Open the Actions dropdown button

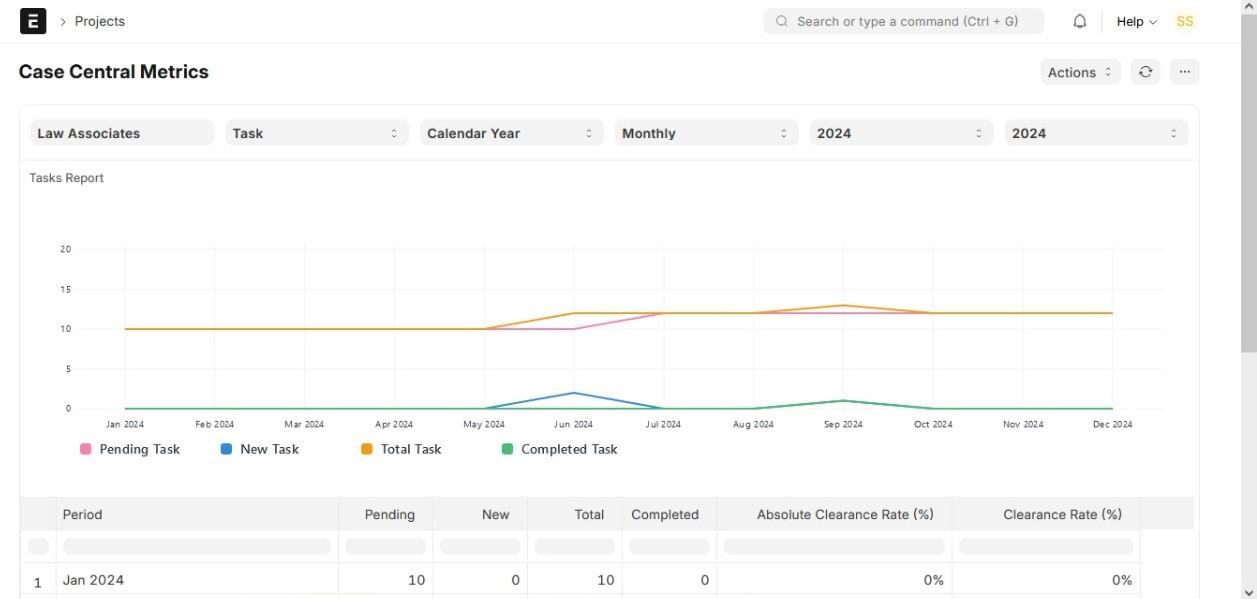coord(1080,72)
